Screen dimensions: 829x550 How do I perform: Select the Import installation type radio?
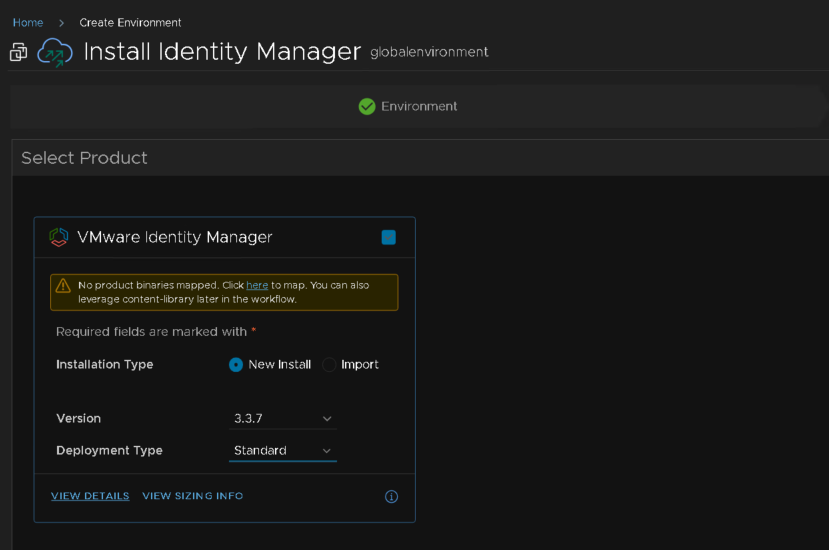pyautogui.click(x=329, y=365)
